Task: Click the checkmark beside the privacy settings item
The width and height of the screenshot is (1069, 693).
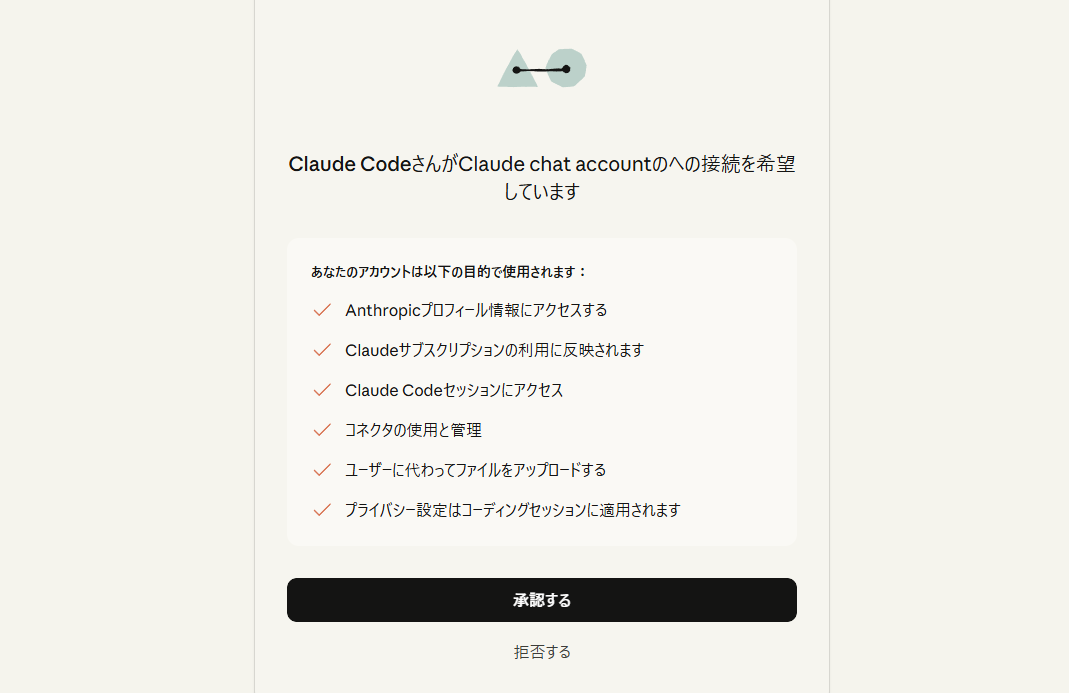Action: click(321, 509)
